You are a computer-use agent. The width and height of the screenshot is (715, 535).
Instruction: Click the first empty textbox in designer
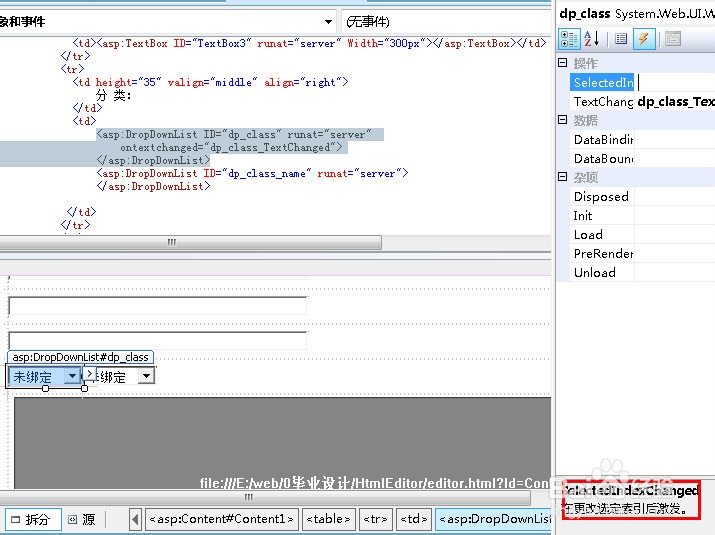pyautogui.click(x=158, y=306)
